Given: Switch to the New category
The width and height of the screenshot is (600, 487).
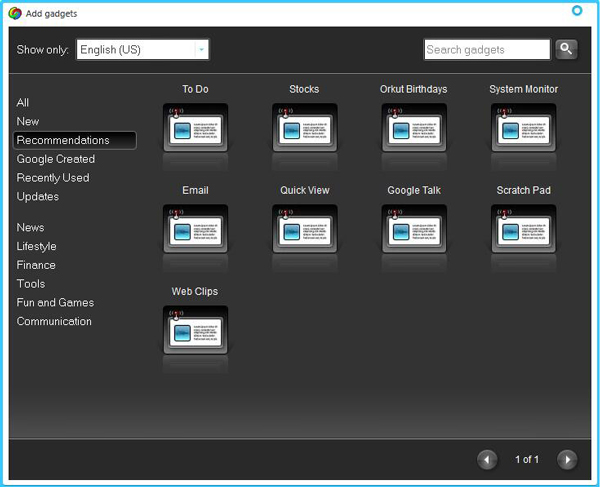Looking at the screenshot, I should [28, 121].
